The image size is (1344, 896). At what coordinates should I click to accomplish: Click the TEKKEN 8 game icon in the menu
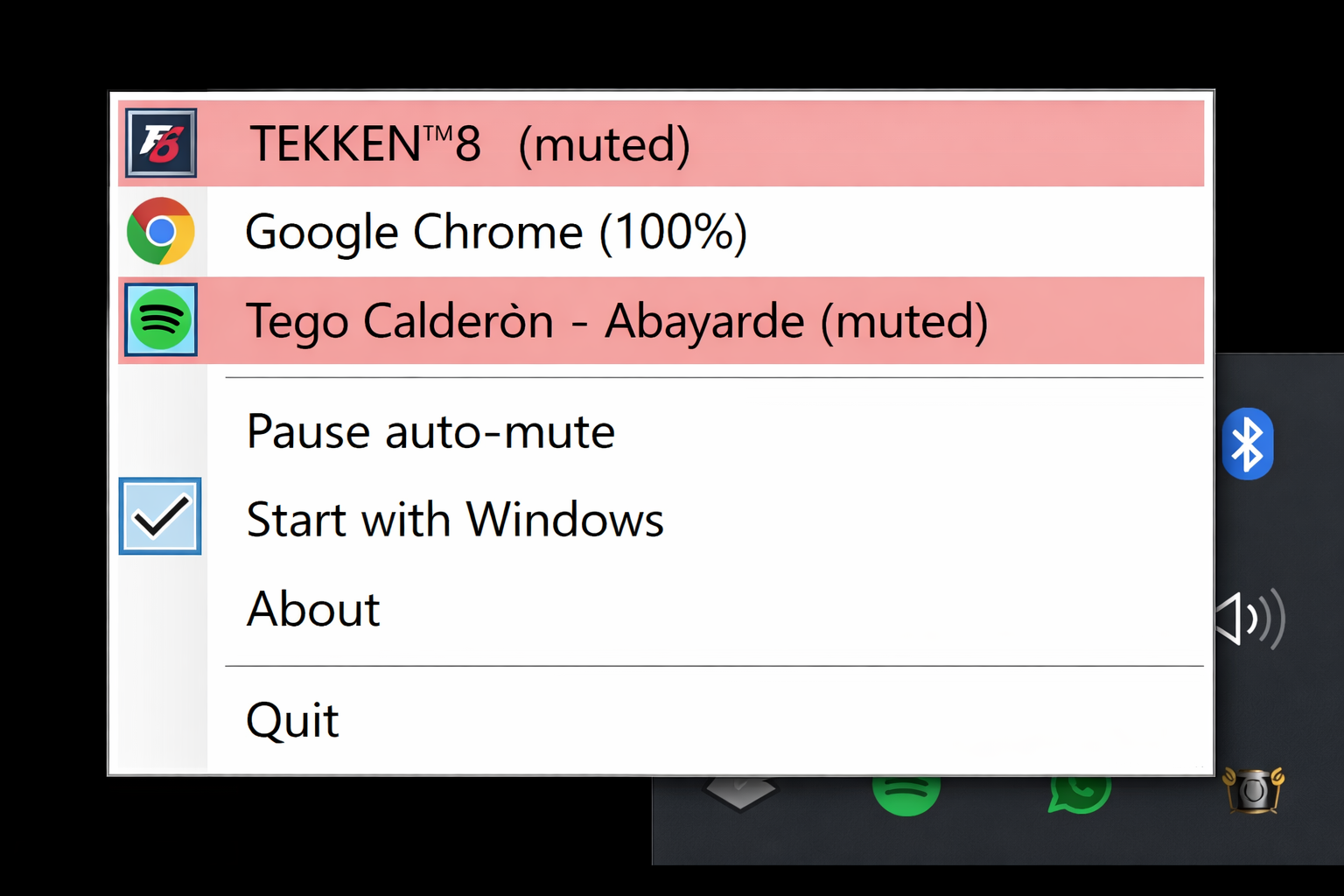(160, 143)
